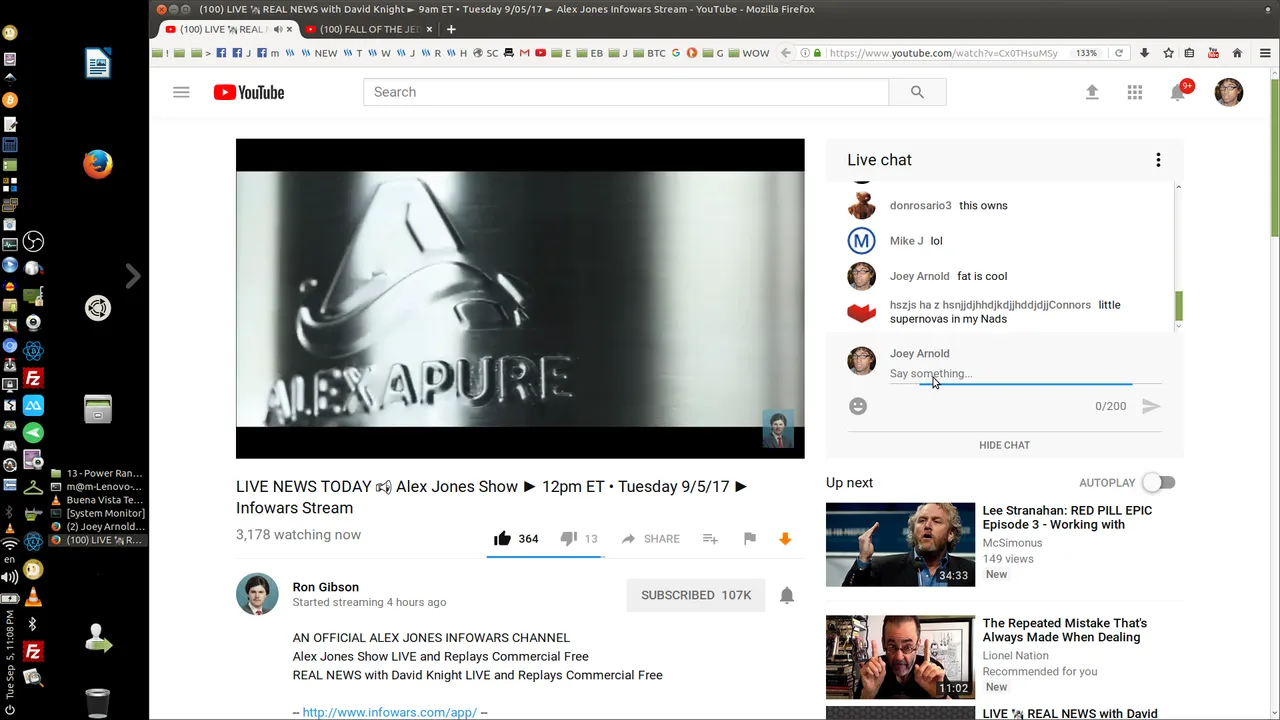1280x720 pixels.
Task: Reload the page in Firefox
Action: coord(1119,53)
